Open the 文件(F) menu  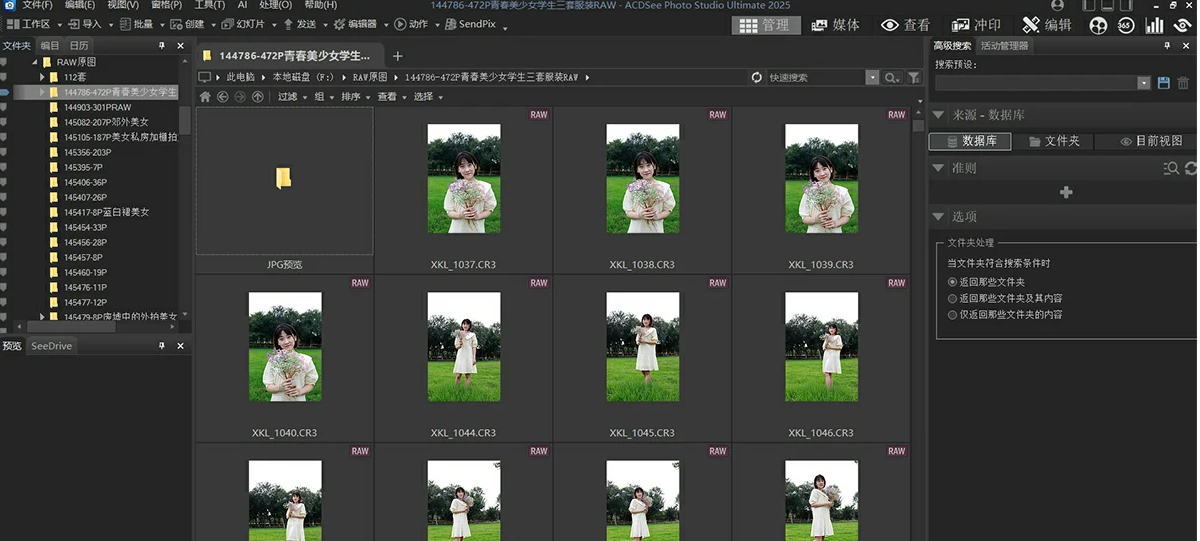37,5
